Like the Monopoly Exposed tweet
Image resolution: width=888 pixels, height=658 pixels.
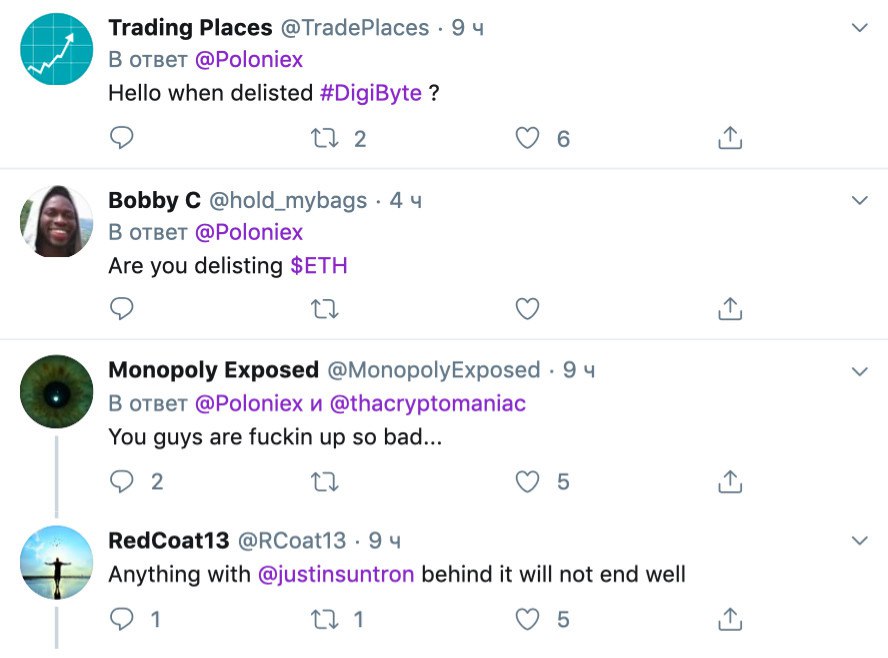527,482
